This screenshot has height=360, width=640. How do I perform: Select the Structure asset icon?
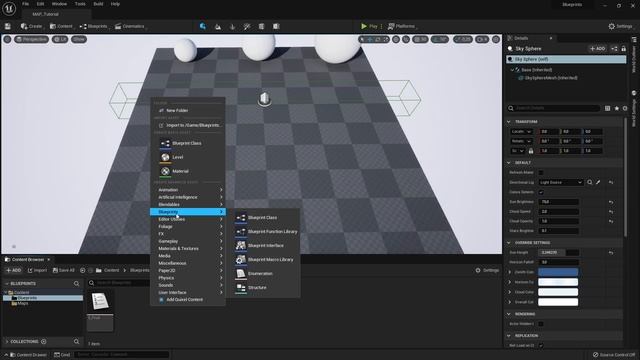241,287
